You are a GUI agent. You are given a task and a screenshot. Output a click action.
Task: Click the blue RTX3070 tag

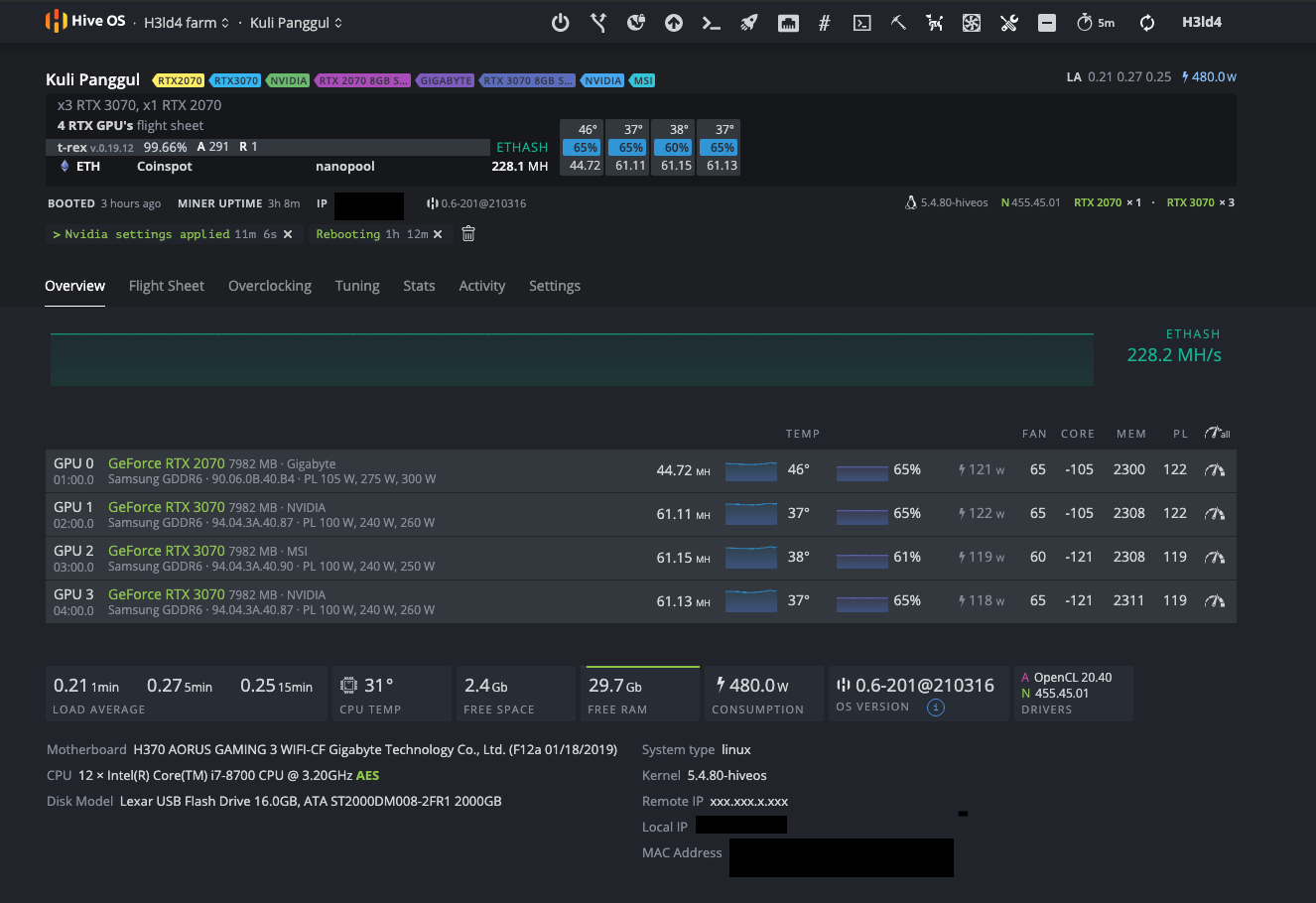pos(235,80)
